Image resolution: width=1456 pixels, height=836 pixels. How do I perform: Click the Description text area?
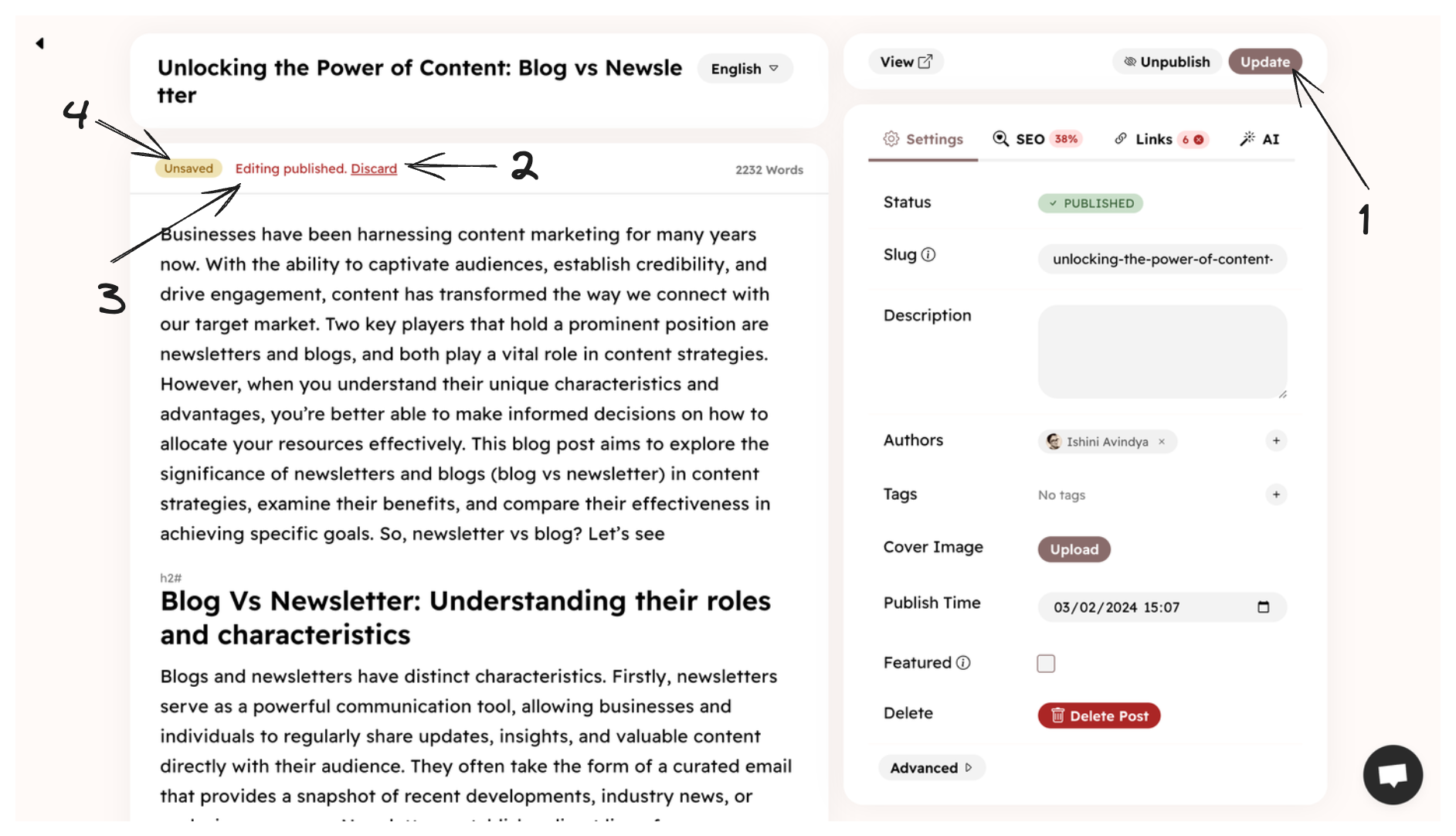tap(1162, 352)
